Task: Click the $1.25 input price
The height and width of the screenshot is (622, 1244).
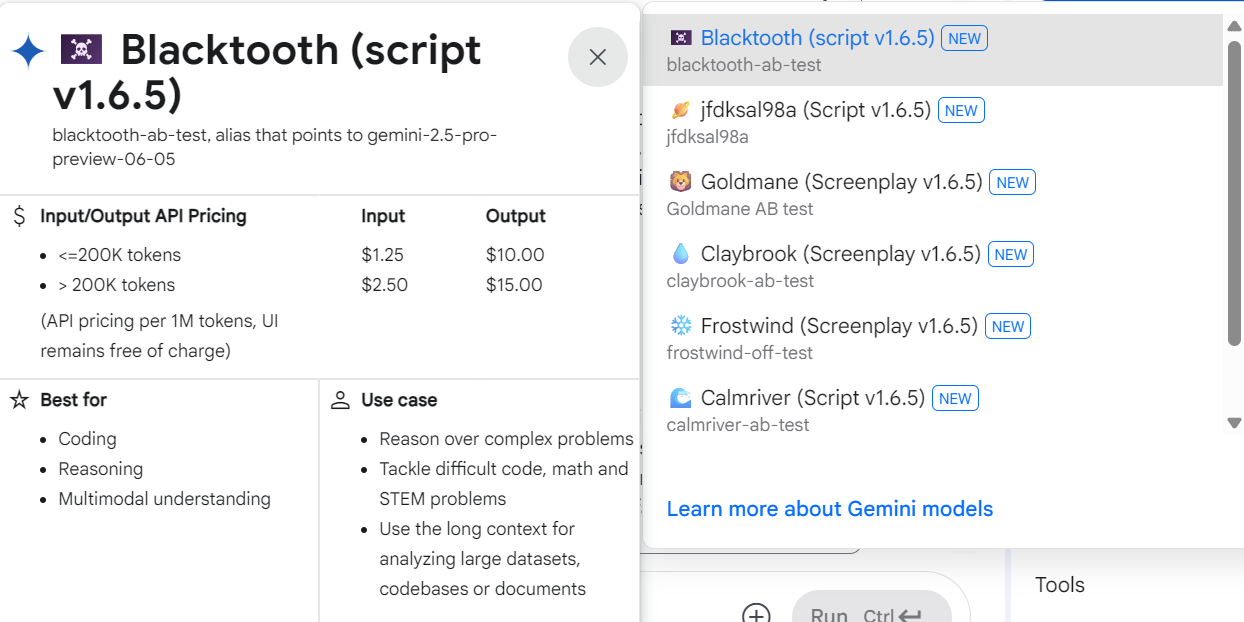Action: point(383,255)
